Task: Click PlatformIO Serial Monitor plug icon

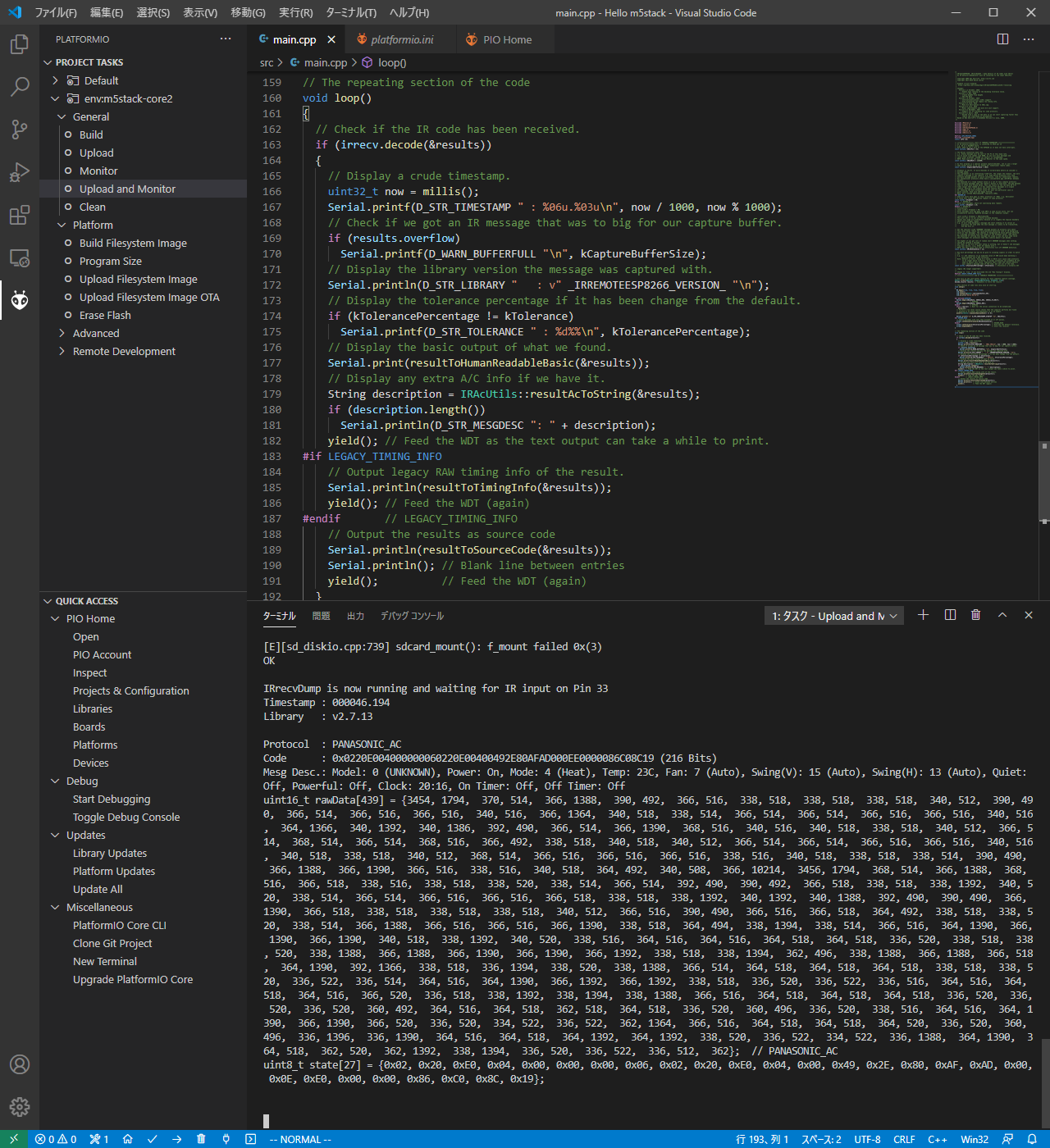Action: click(x=226, y=1139)
